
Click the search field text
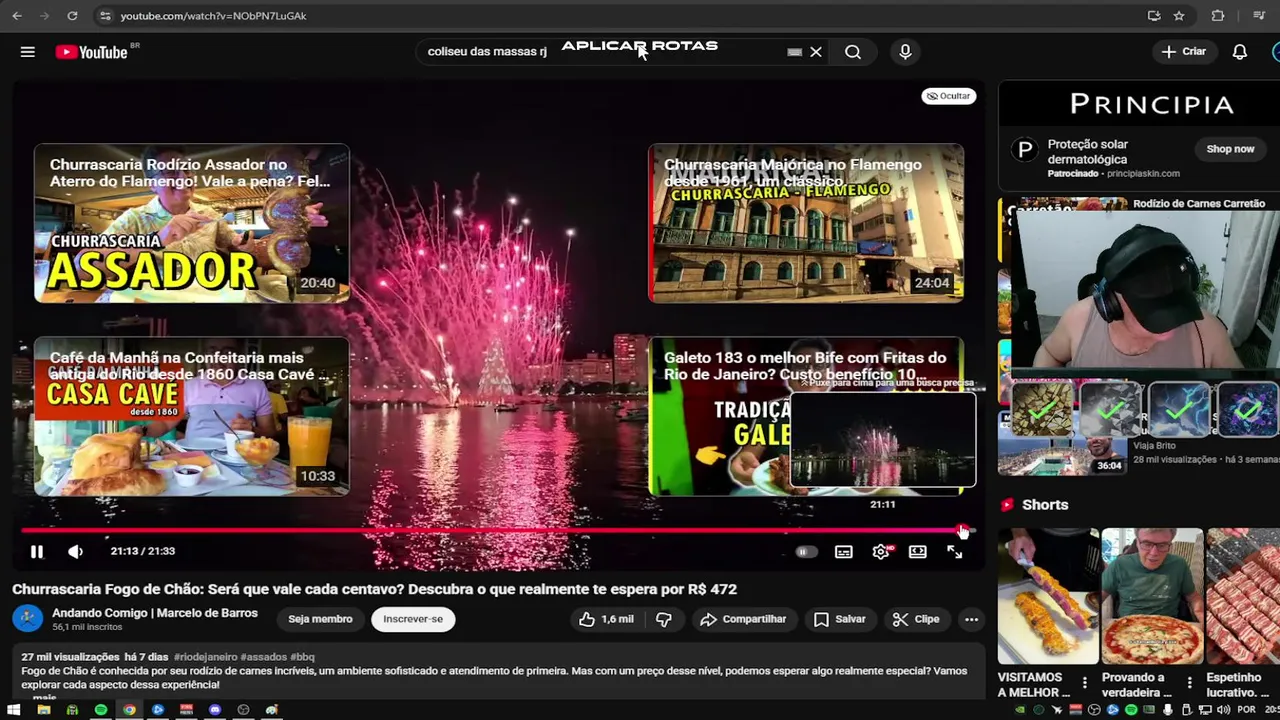tap(487, 52)
